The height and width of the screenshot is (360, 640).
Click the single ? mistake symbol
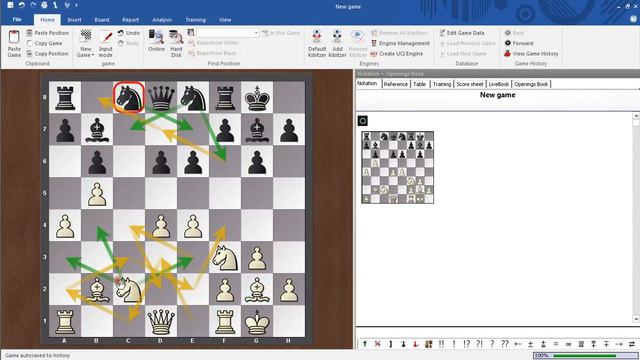492,344
